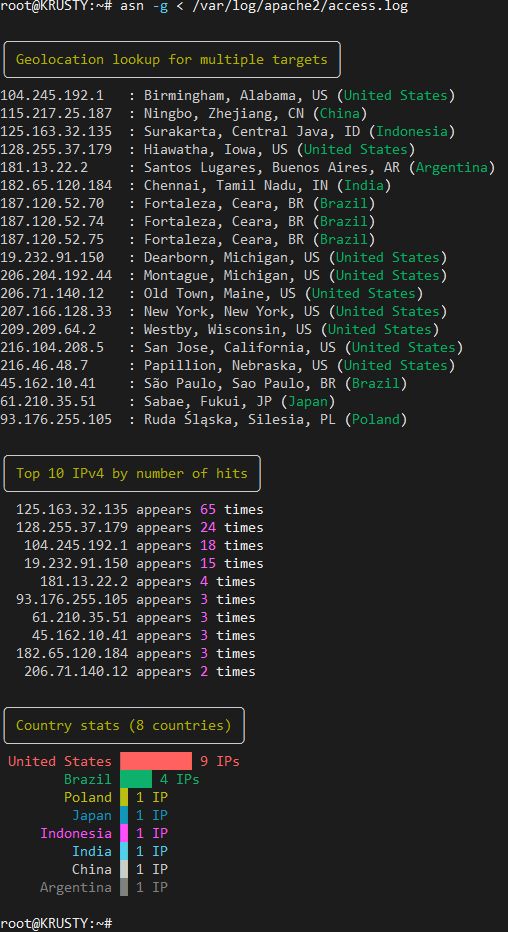Click the 'Argentina' label in country stats
Image resolution: width=508 pixels, height=932 pixels.
click(x=75, y=887)
